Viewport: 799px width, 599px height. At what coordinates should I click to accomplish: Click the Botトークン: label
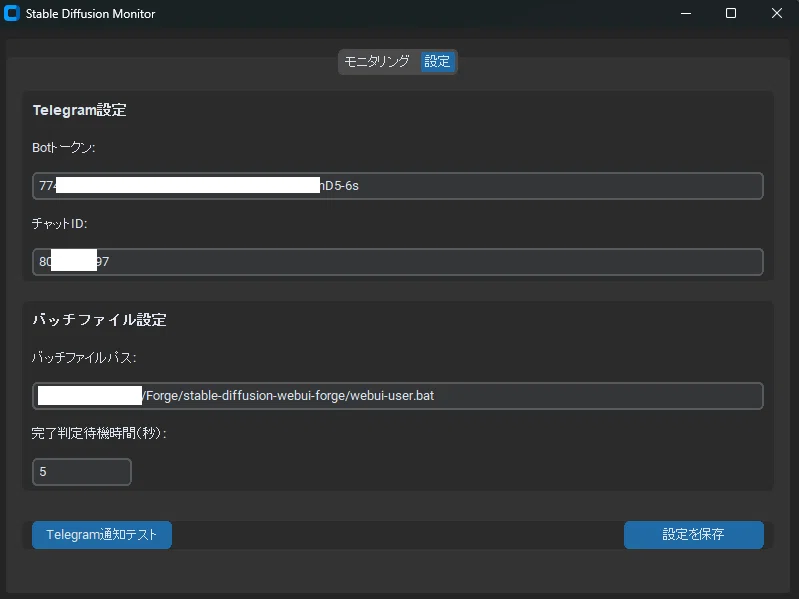64,148
